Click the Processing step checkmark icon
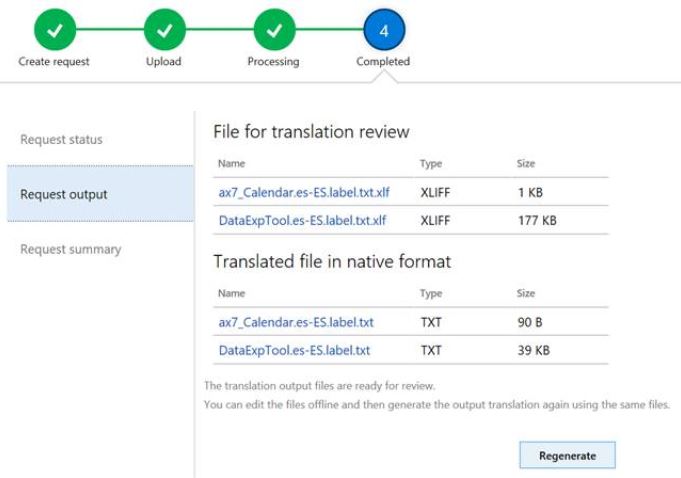681x478 pixels. tap(273, 28)
